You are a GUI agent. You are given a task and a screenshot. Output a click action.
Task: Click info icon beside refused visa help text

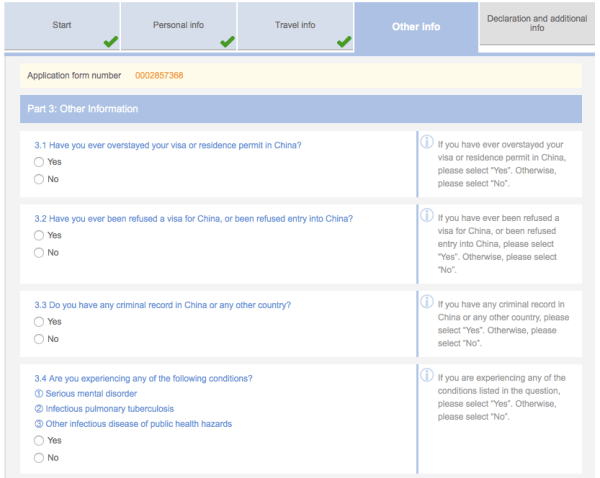[426, 217]
